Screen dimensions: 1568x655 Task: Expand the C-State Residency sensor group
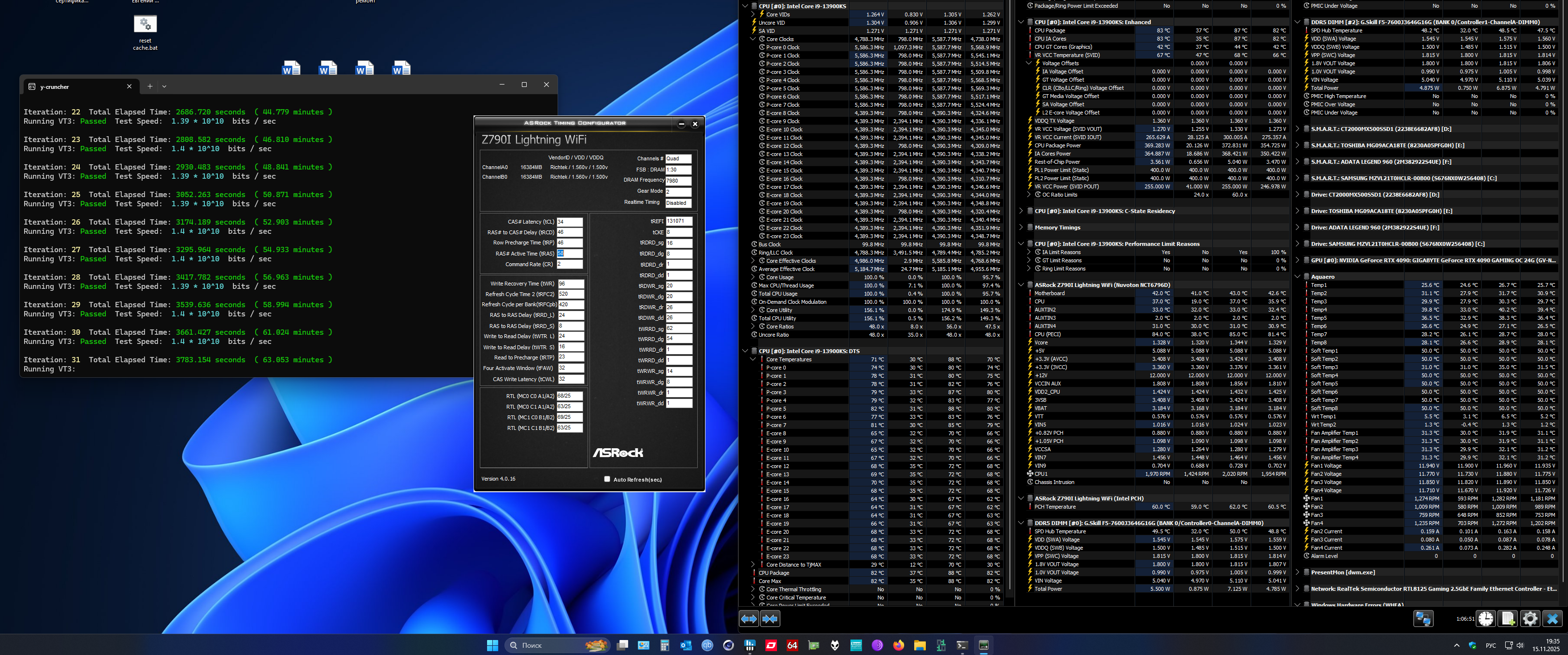[x=1021, y=211]
